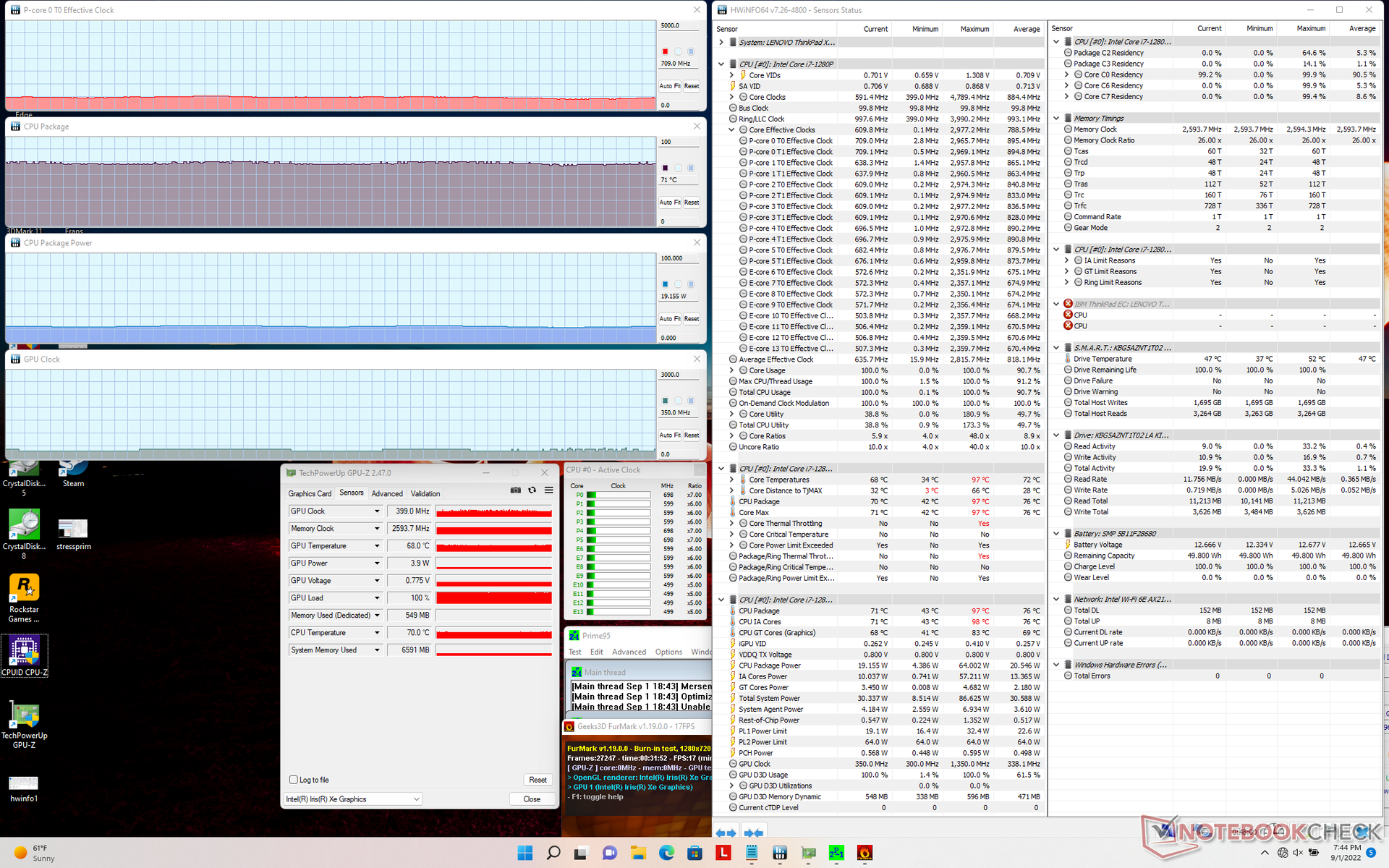Open the GPU-Z hamburger menu

[x=549, y=490]
